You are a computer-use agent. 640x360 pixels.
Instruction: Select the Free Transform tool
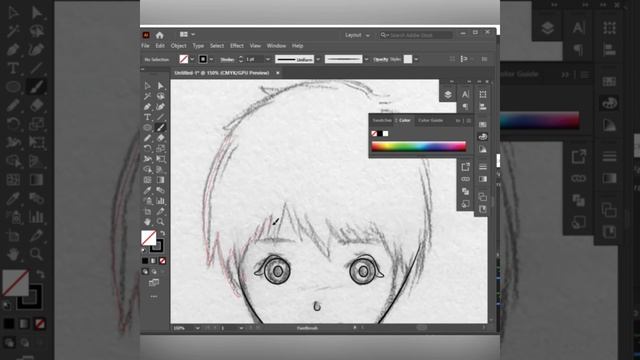pyautogui.click(x=160, y=159)
